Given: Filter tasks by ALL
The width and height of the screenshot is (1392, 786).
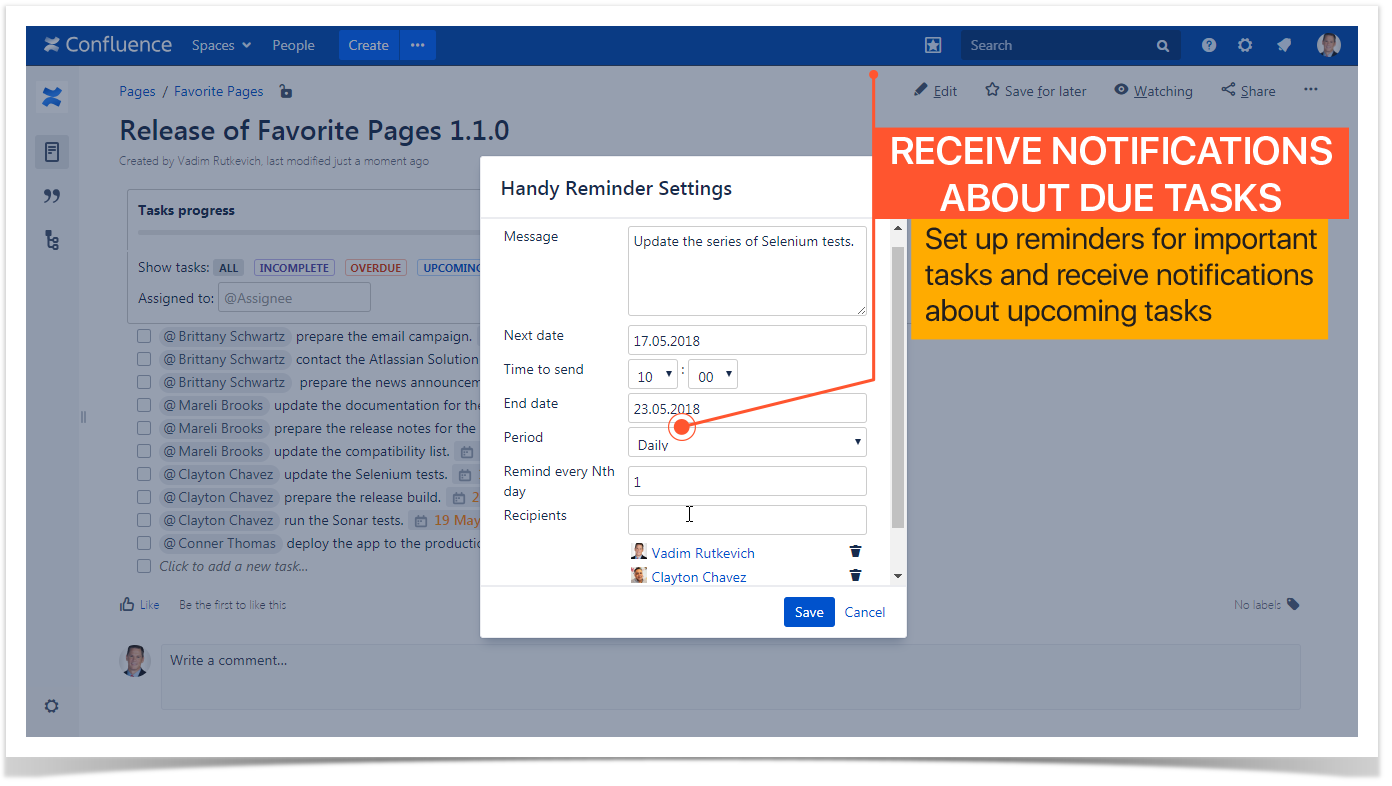Looking at the screenshot, I should 229,268.
